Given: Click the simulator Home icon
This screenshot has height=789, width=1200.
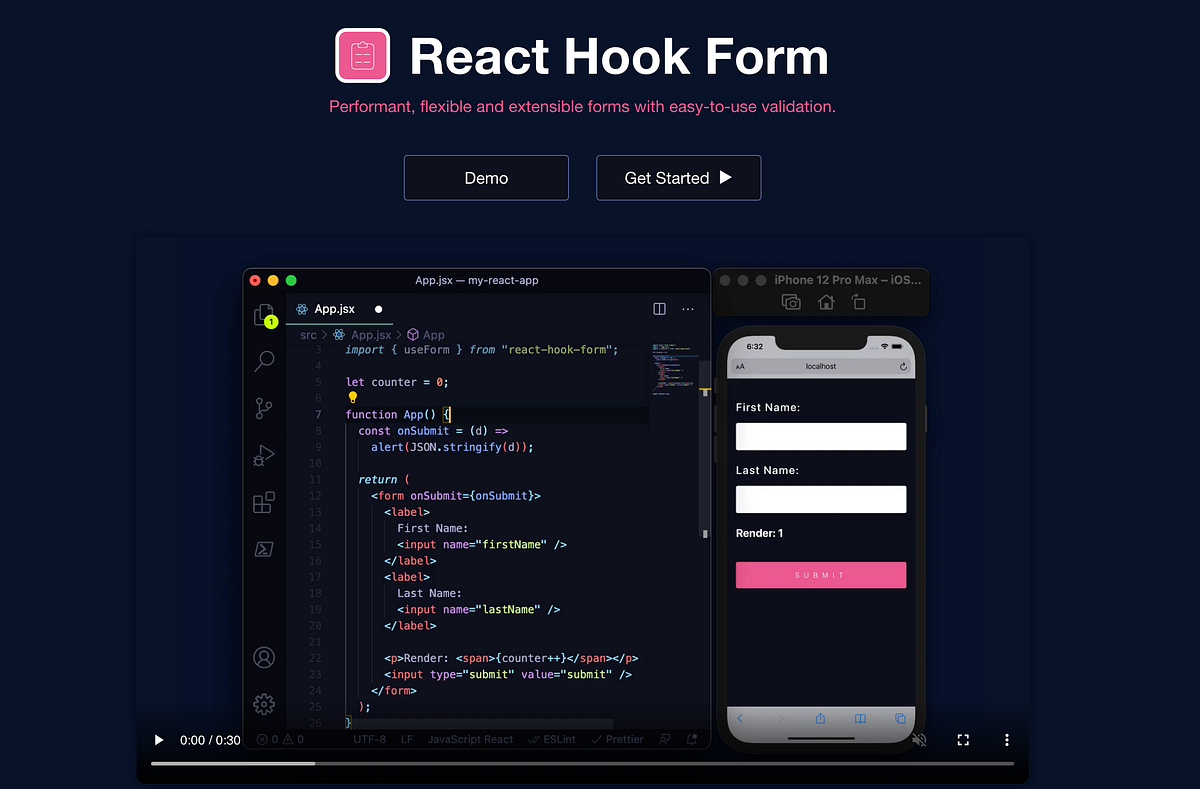Looking at the screenshot, I should click(x=826, y=302).
